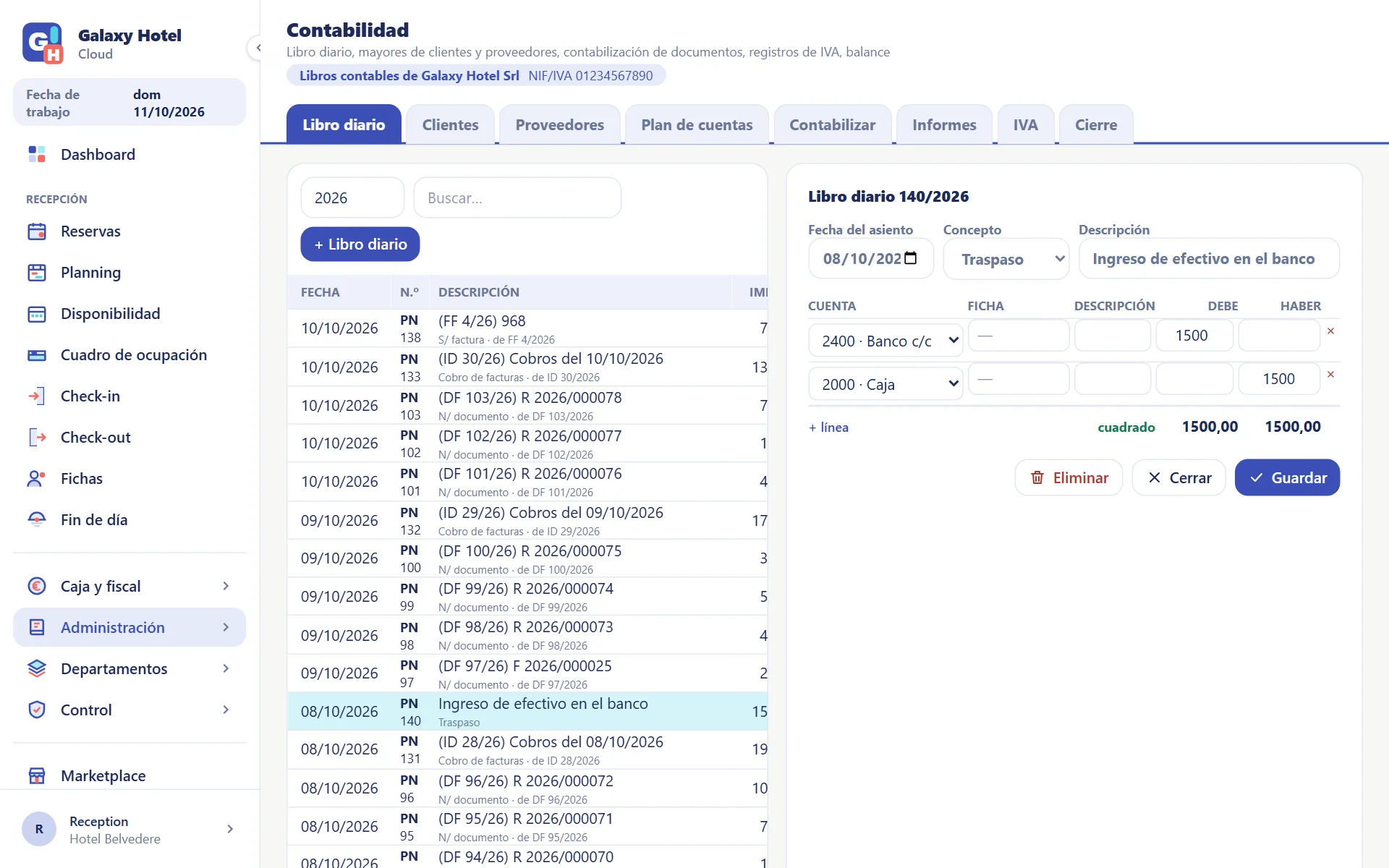Click the Caja y fiscal euro icon
Image resolution: width=1389 pixels, height=868 pixels.
pos(37,586)
